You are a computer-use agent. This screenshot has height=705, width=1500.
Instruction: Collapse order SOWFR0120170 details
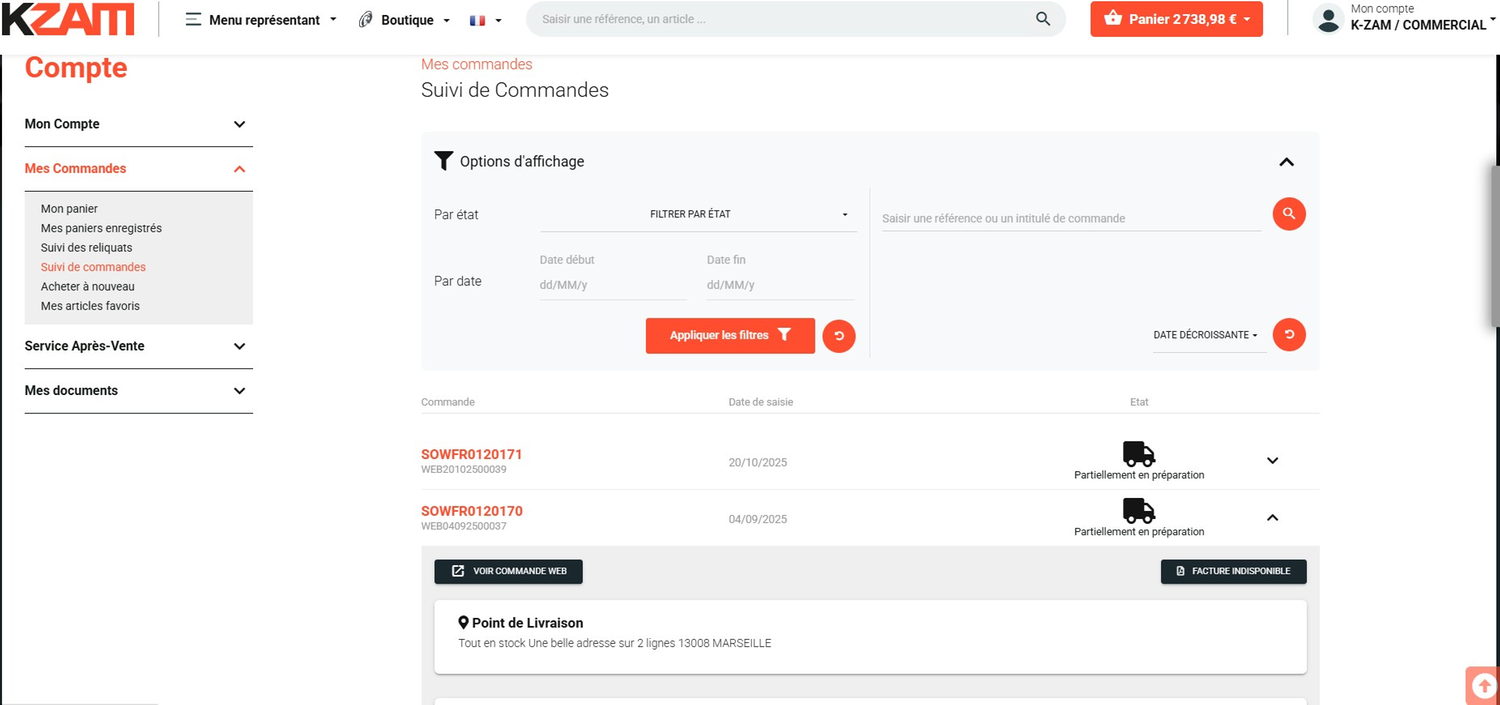(x=1272, y=518)
